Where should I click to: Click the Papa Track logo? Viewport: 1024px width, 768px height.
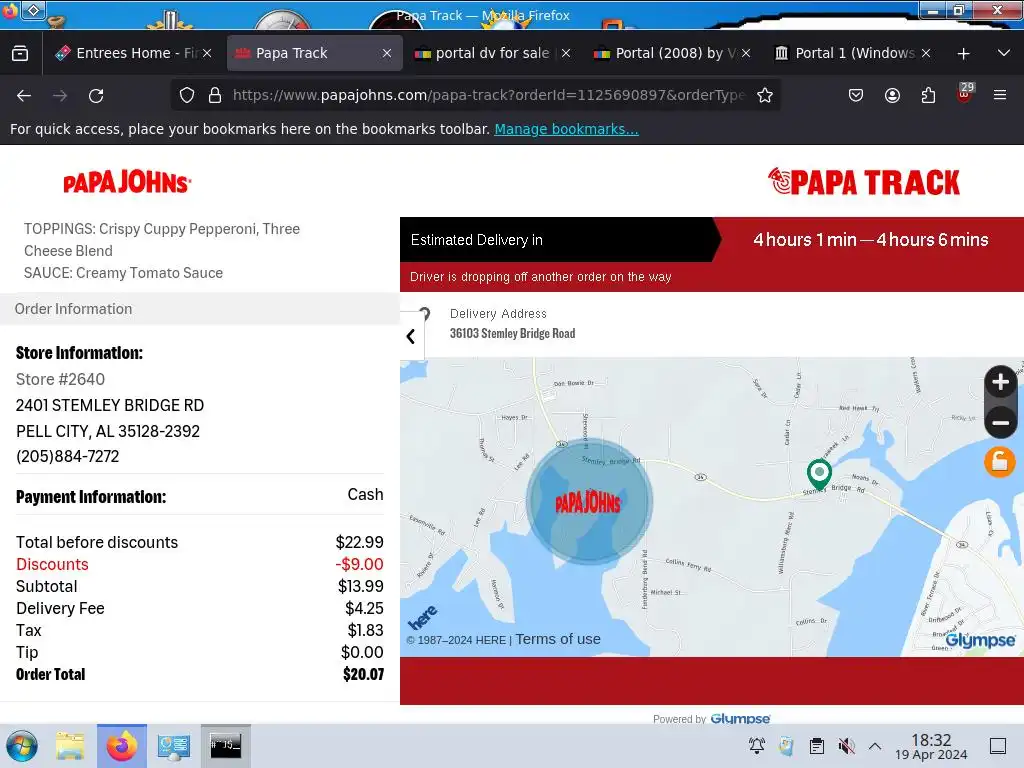863,182
